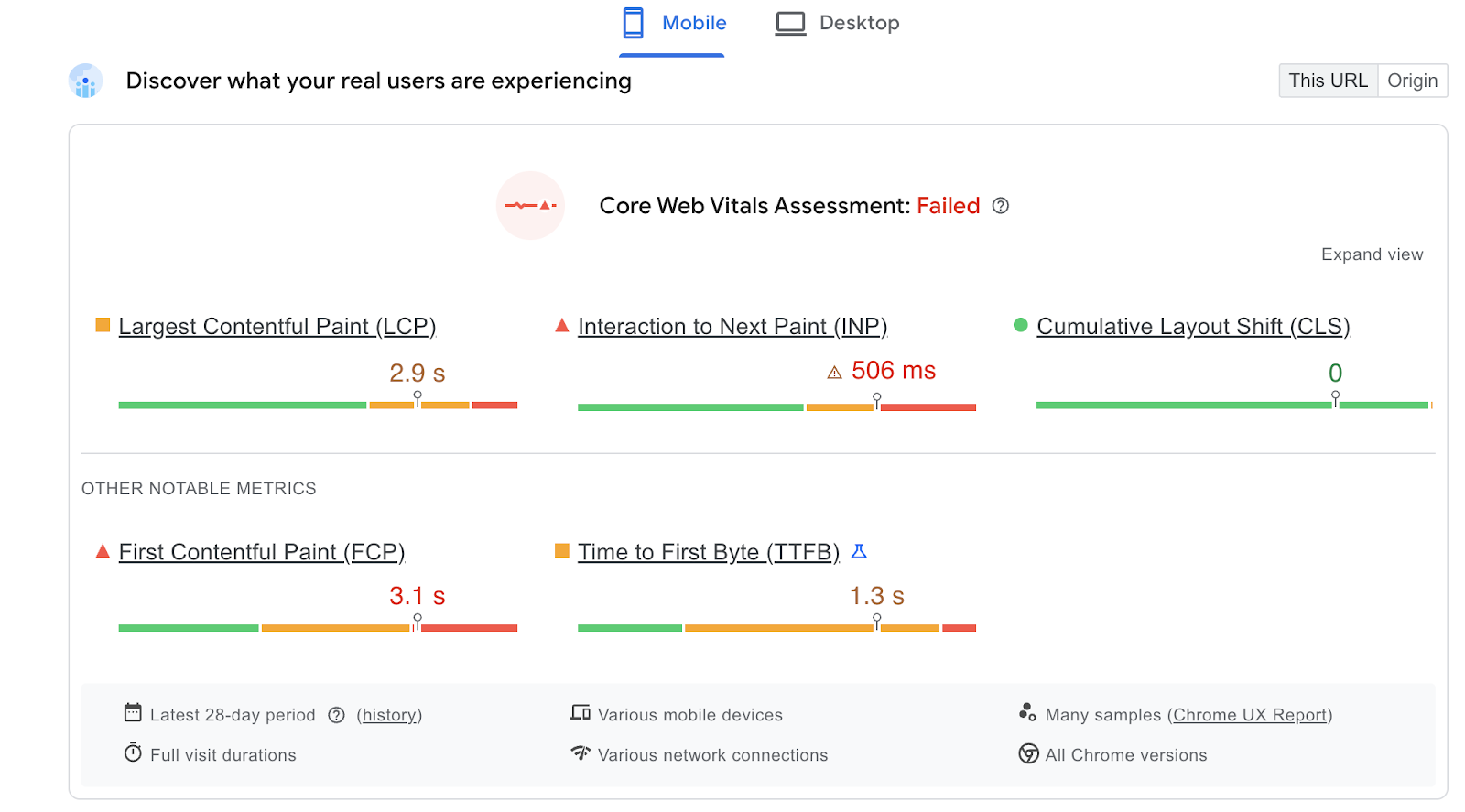Click the TTFB experimental flask icon
Viewport: 1465px width, 812px height.
[x=859, y=551]
